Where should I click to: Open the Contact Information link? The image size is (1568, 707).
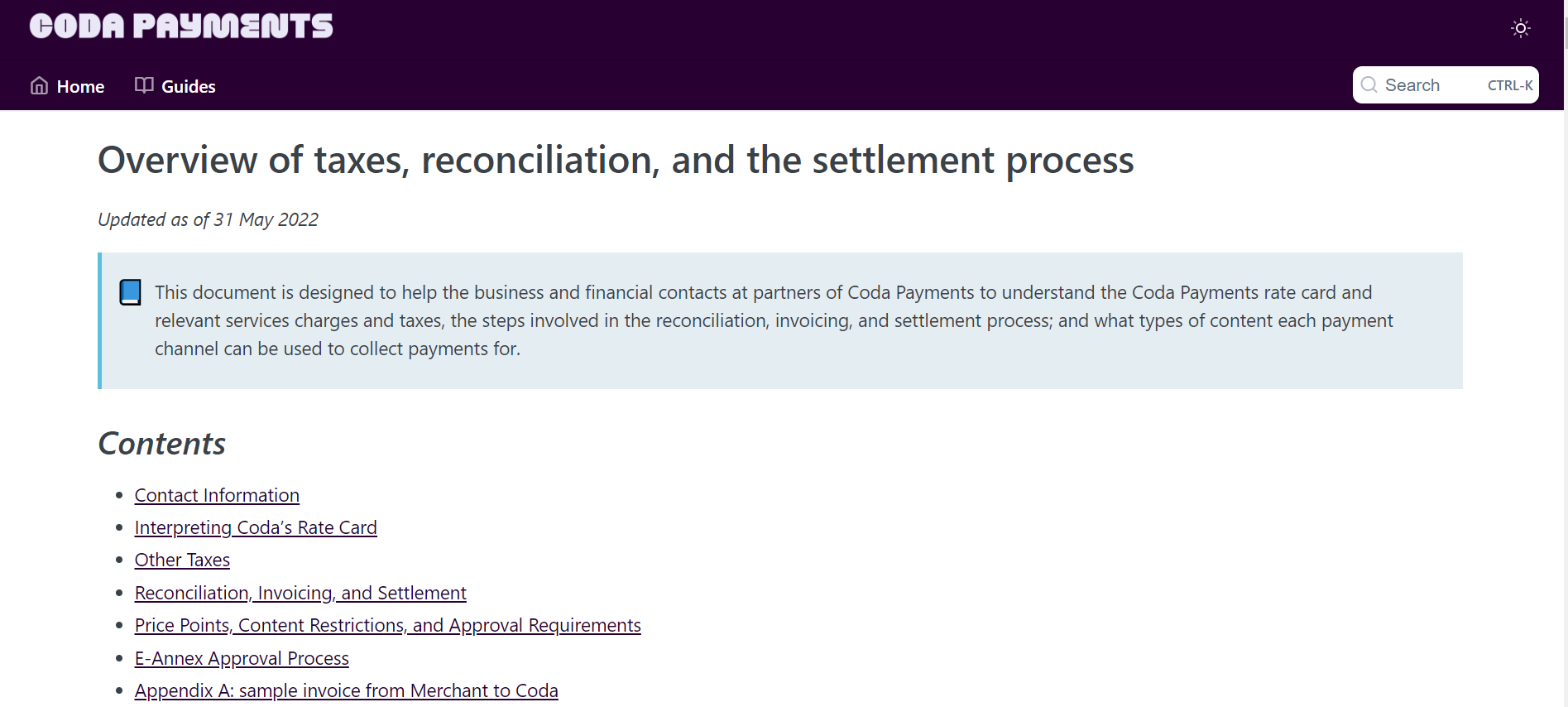(217, 495)
